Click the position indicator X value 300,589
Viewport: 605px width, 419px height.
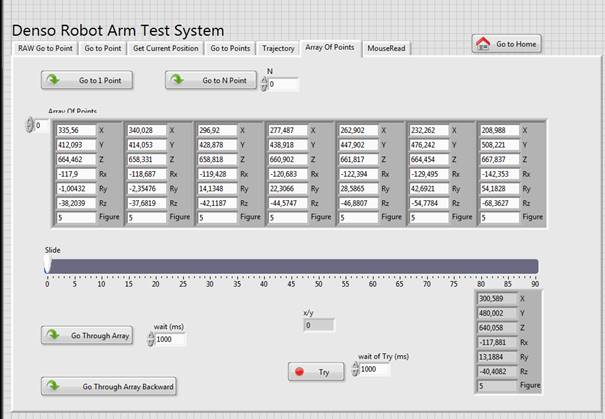coord(497,299)
